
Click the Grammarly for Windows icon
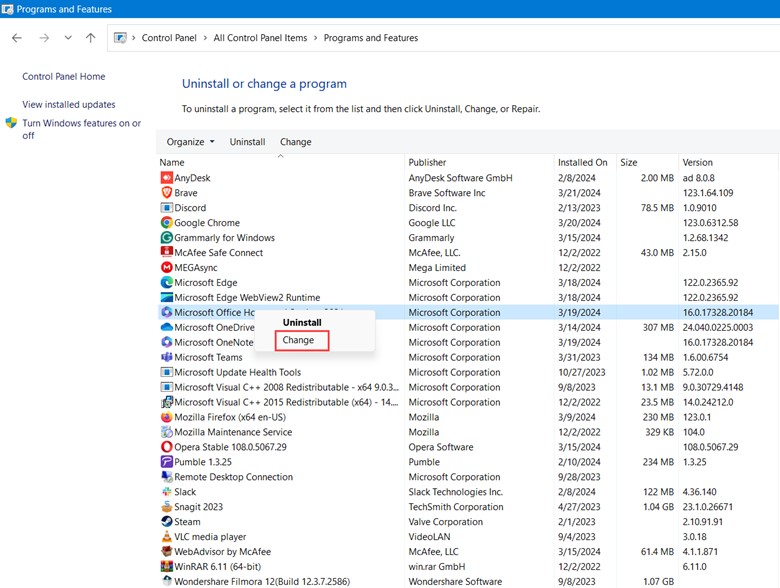167,237
